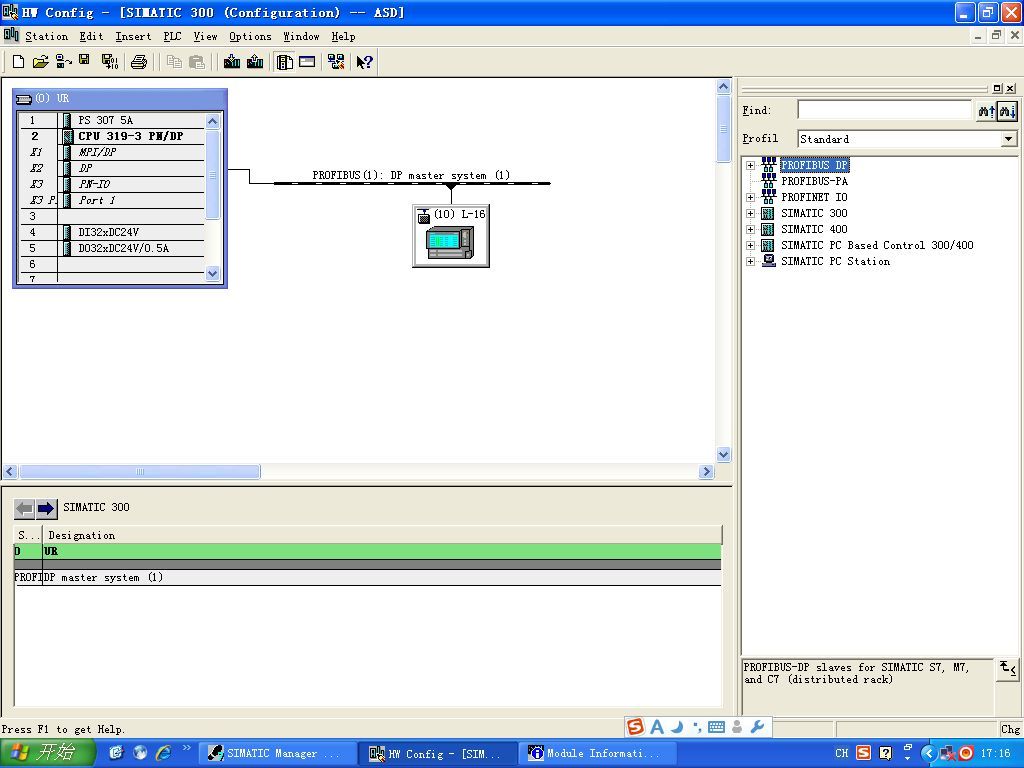Click the search downward binoculars icon
The width and height of the screenshot is (1024, 768).
[x=1007, y=111]
